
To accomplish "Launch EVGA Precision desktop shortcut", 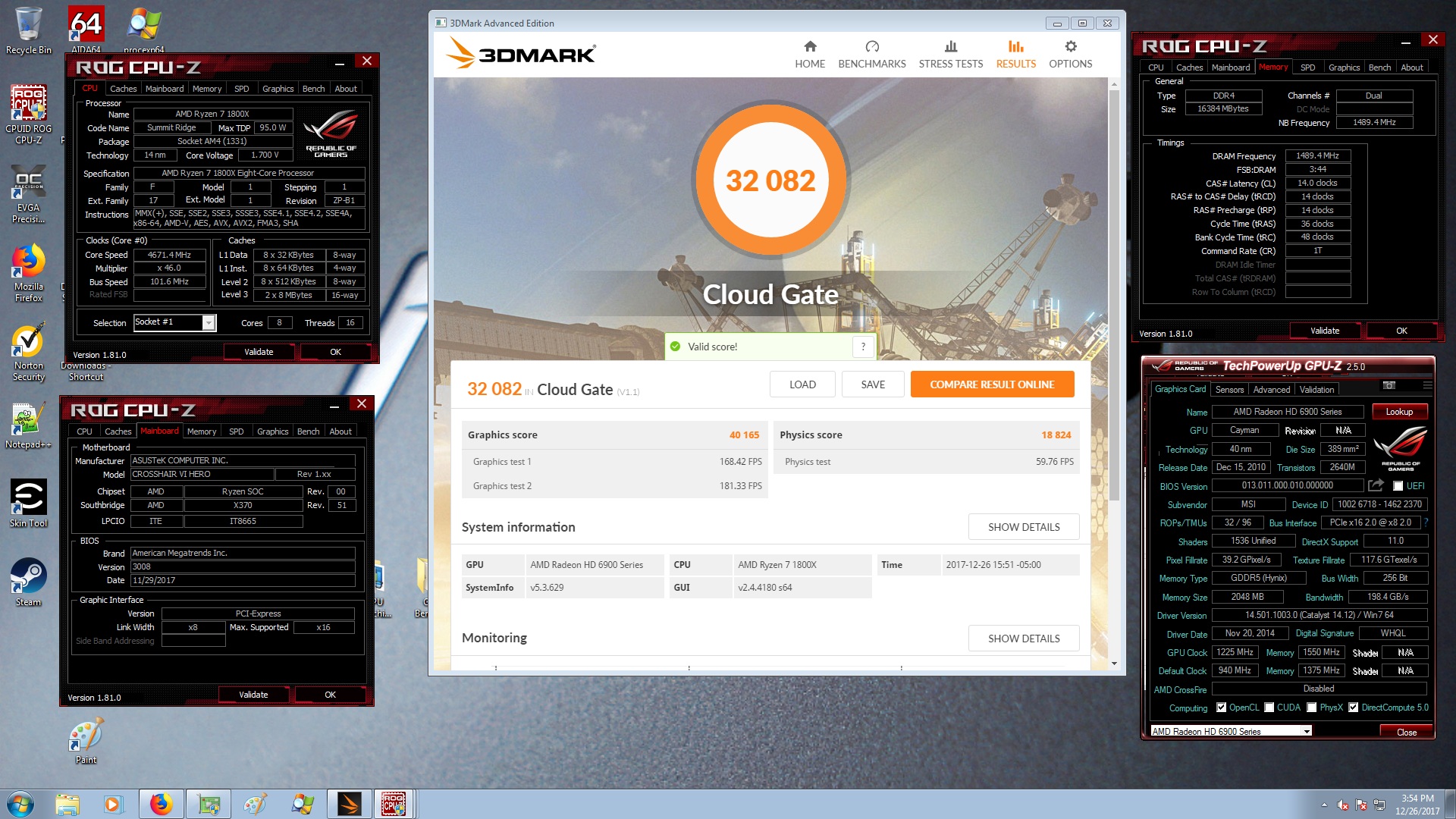I will (x=28, y=193).
